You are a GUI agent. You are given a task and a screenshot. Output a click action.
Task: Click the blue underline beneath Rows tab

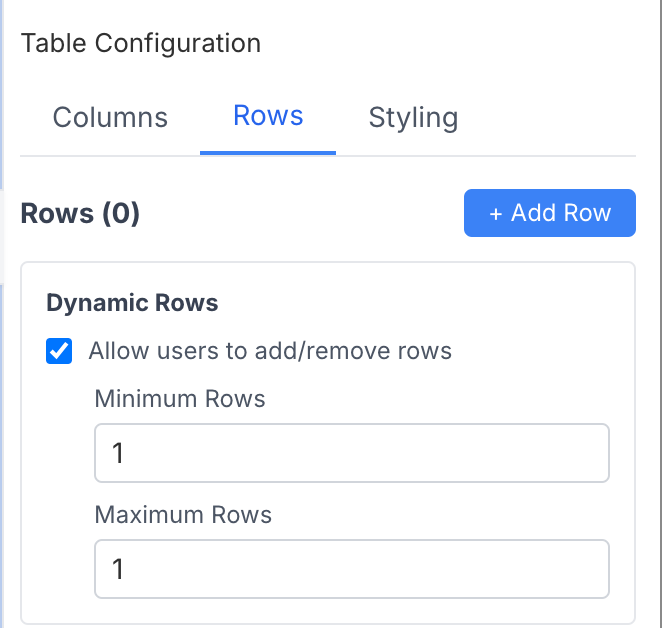tap(268, 152)
